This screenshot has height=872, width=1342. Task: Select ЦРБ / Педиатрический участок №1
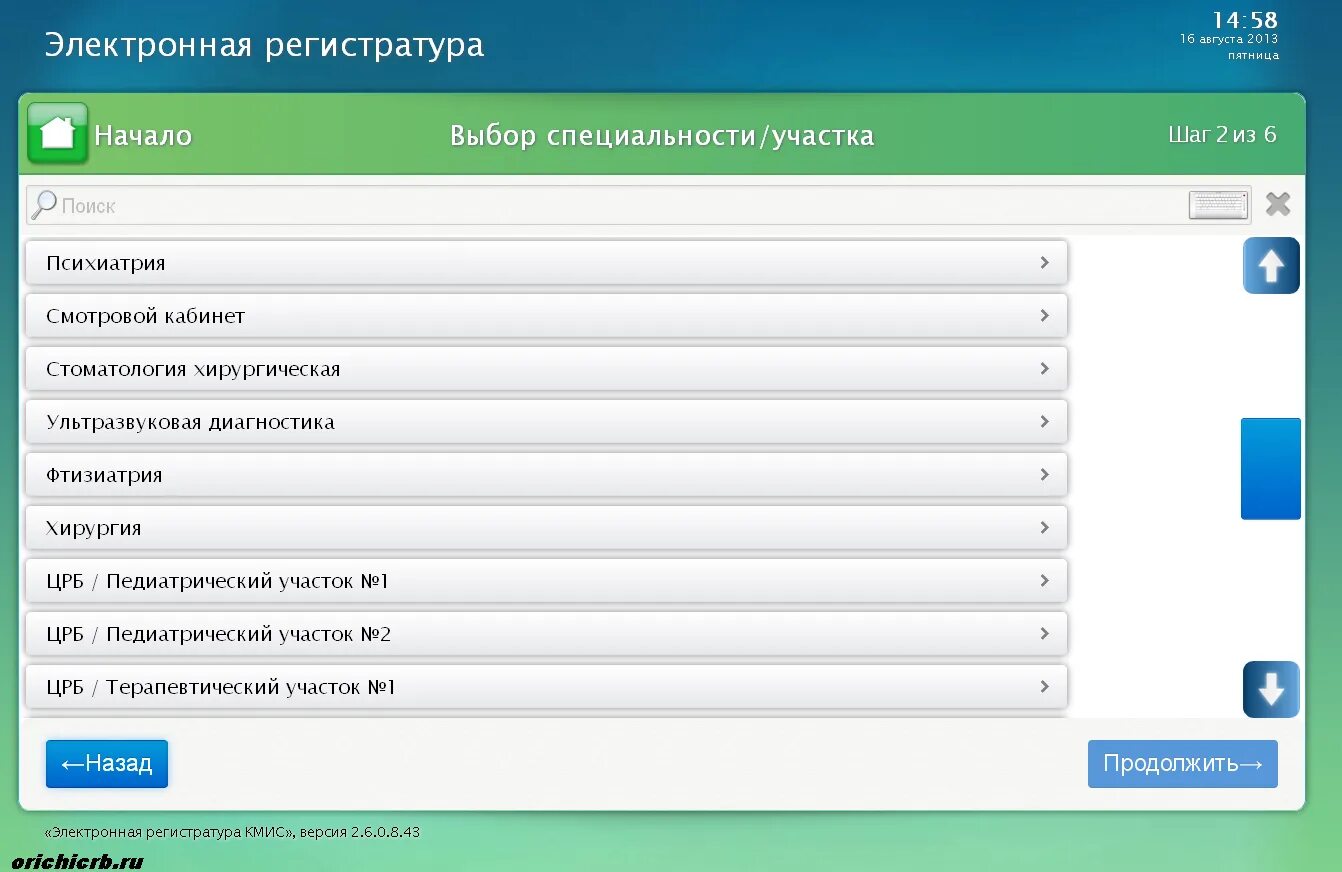tap(546, 581)
